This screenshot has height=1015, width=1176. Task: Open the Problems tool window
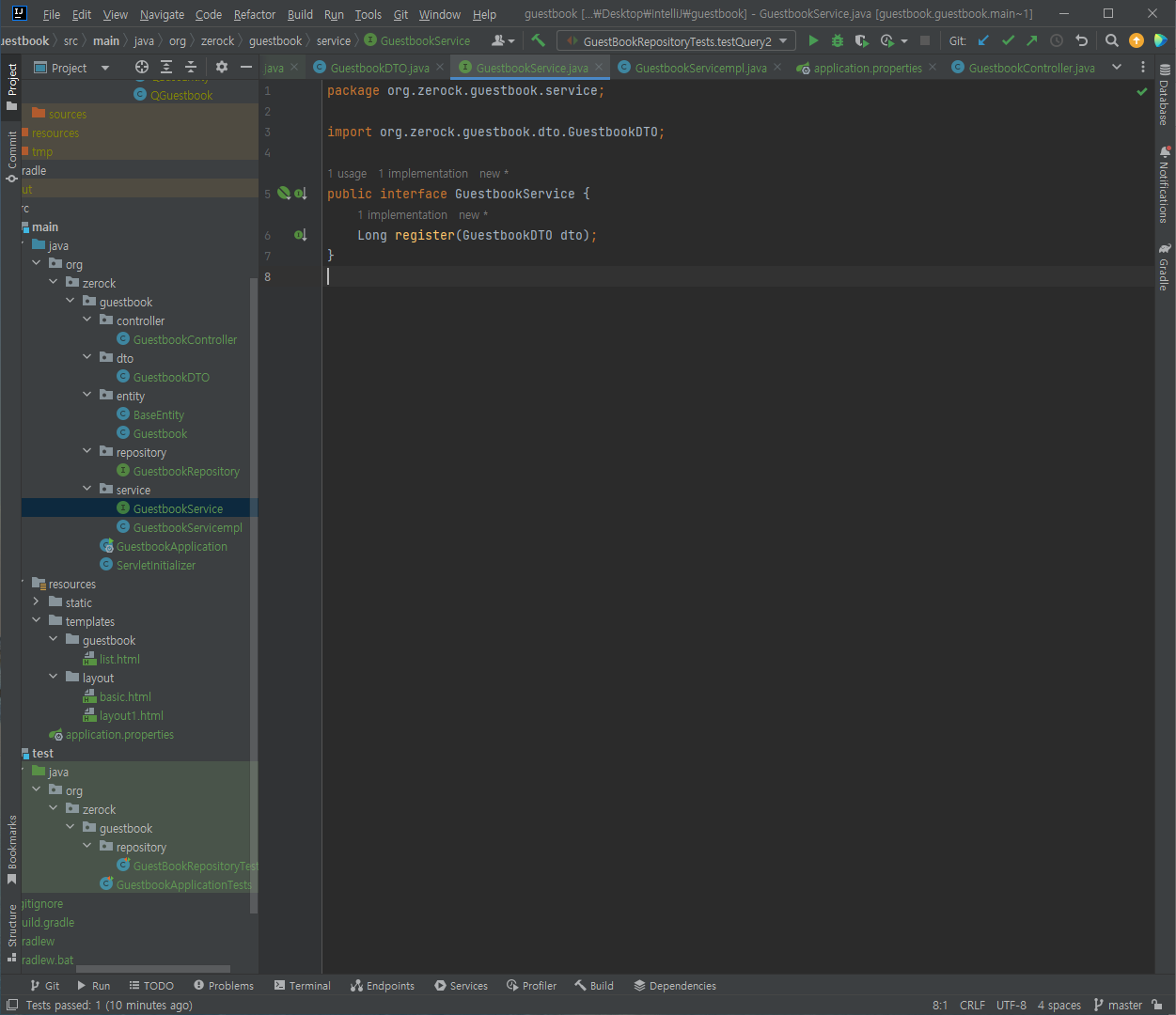pyautogui.click(x=224, y=986)
